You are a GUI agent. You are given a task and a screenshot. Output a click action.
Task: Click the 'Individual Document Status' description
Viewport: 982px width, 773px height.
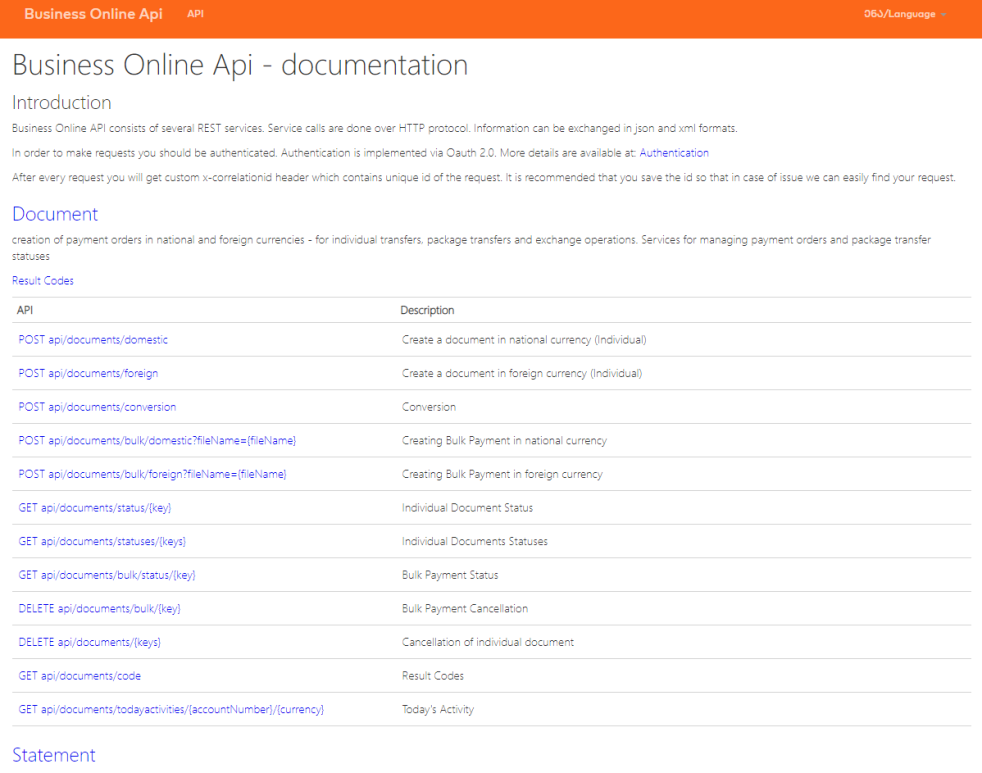tap(467, 508)
